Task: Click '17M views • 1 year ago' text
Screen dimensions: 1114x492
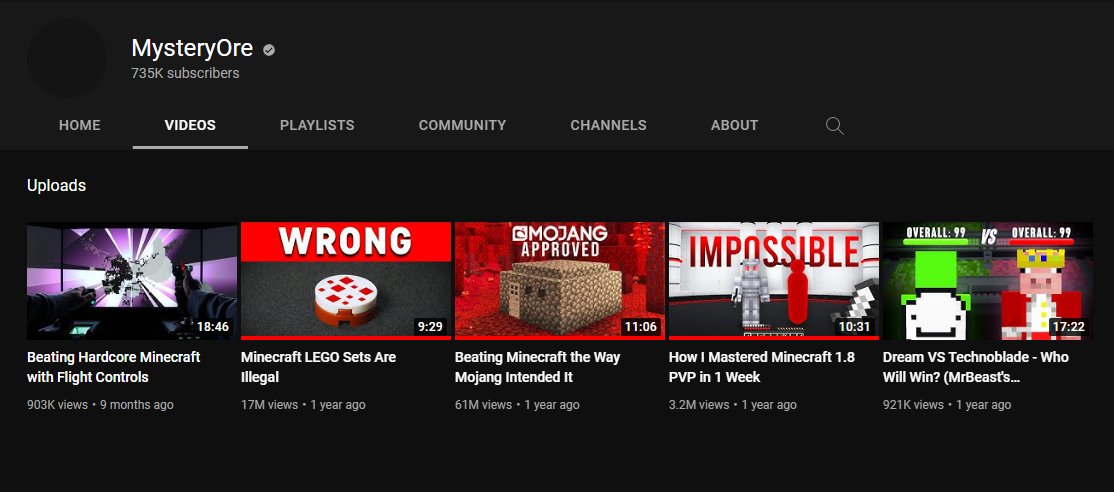Action: pos(303,405)
